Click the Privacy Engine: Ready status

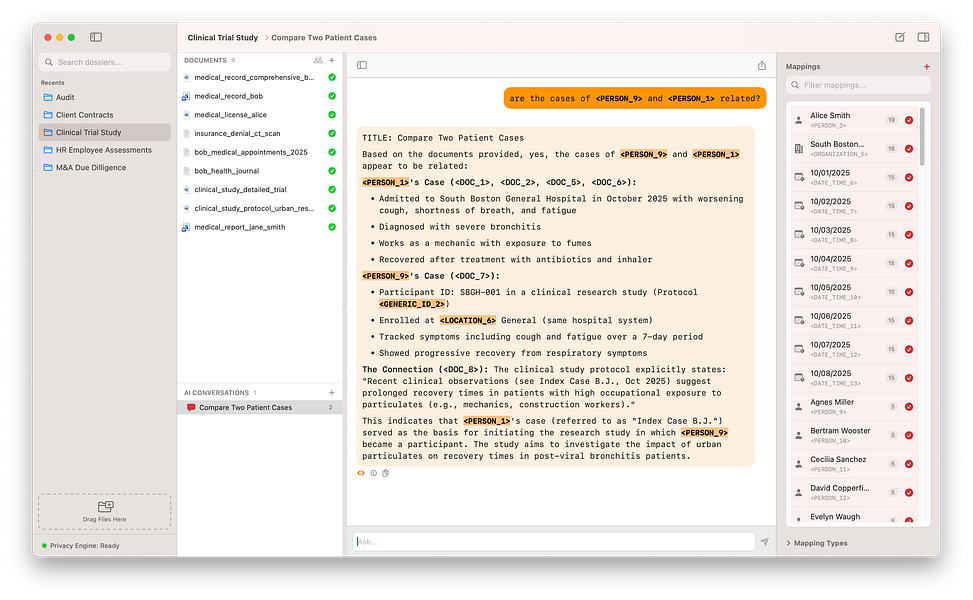[x=81, y=546]
